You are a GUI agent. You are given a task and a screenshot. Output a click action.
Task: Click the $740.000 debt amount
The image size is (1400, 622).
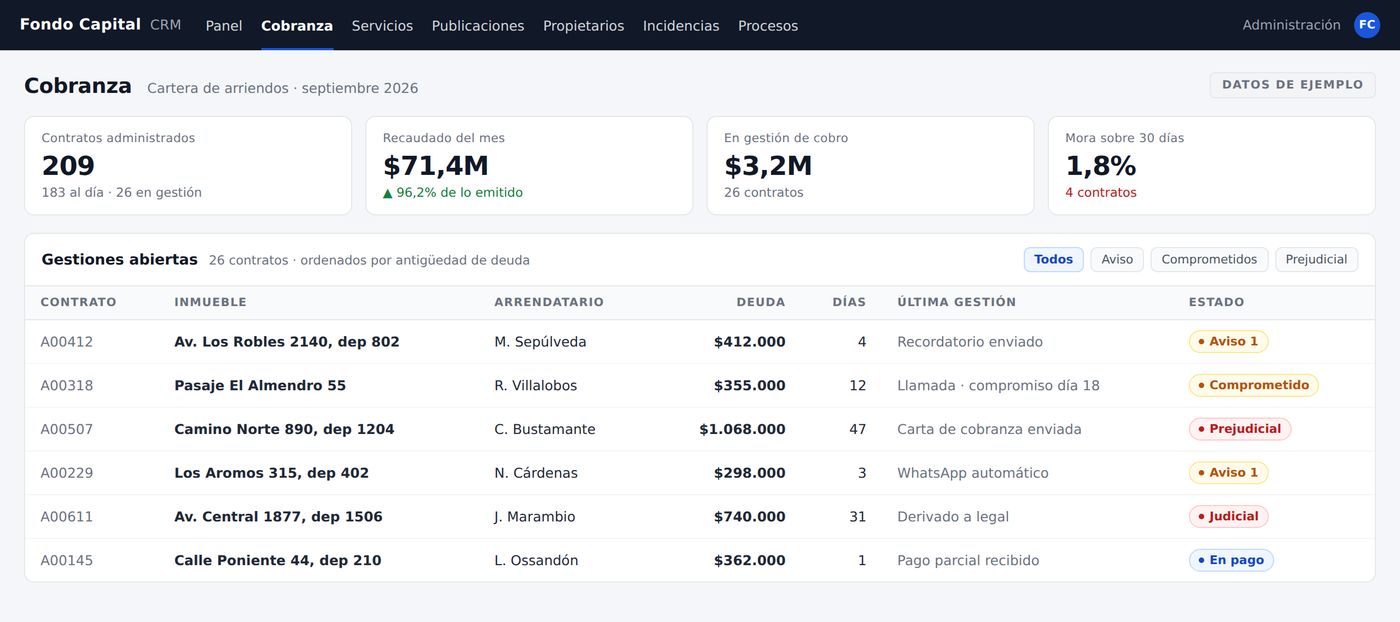pos(750,517)
